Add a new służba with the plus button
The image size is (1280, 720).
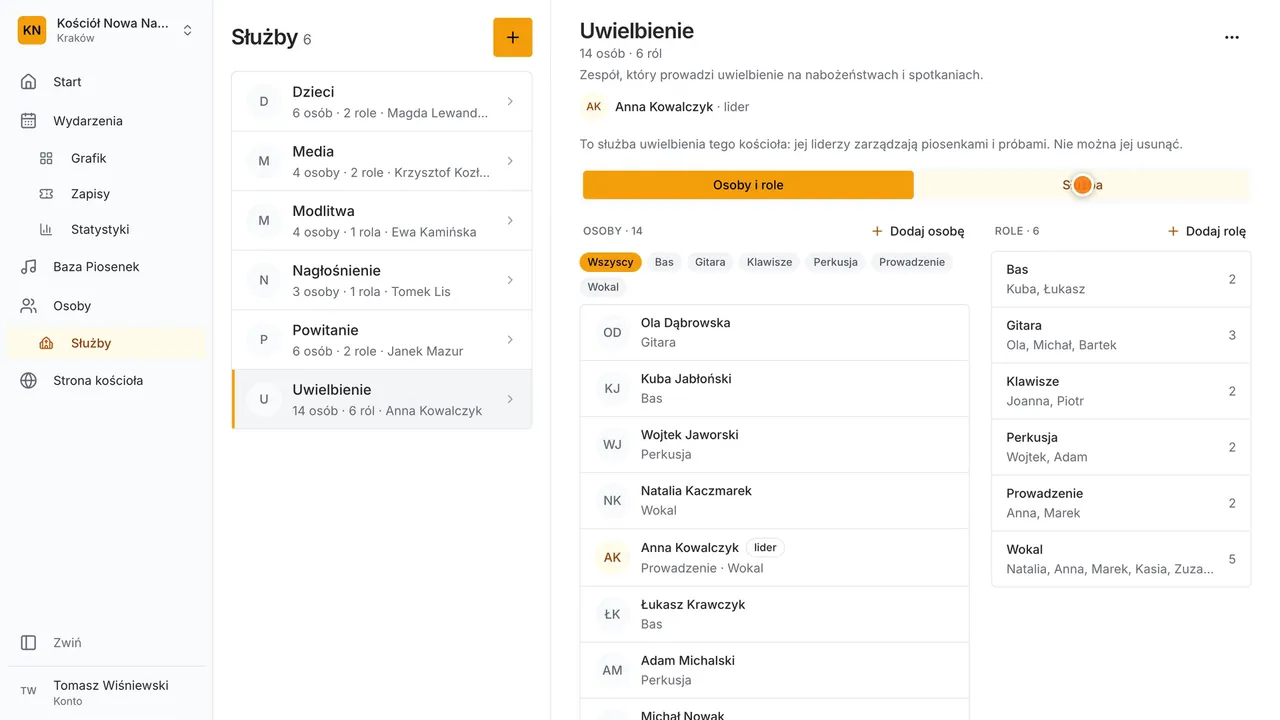click(513, 37)
